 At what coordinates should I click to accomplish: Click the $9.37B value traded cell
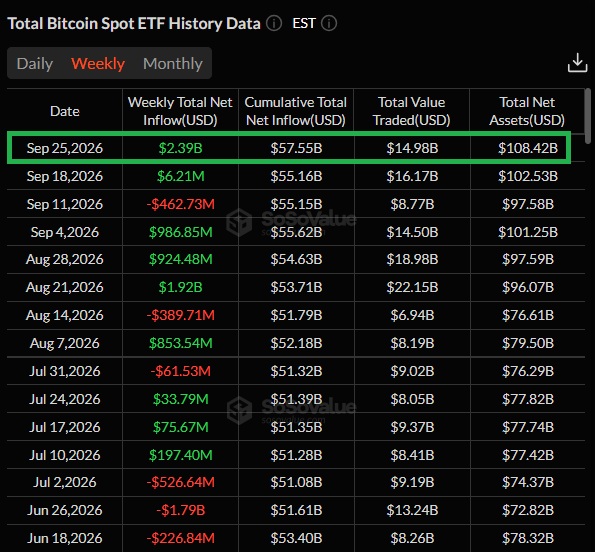412,427
